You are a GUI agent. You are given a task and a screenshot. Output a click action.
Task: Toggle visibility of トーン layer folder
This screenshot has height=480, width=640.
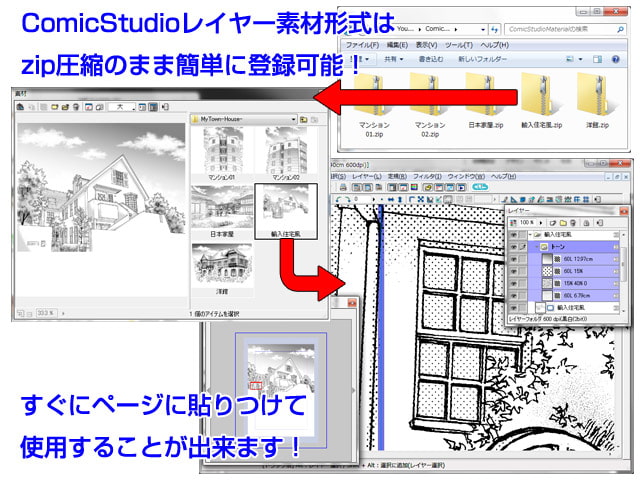tap(515, 245)
